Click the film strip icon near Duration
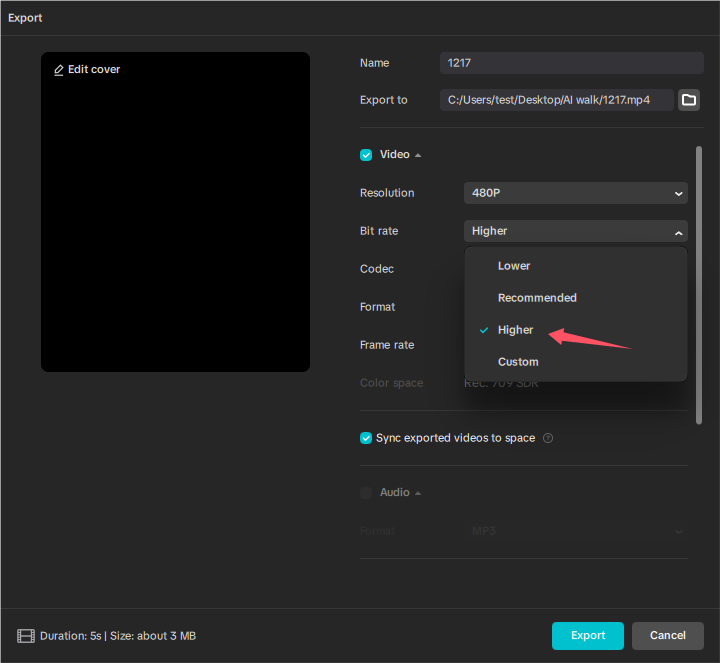The image size is (720, 663). [x=26, y=636]
